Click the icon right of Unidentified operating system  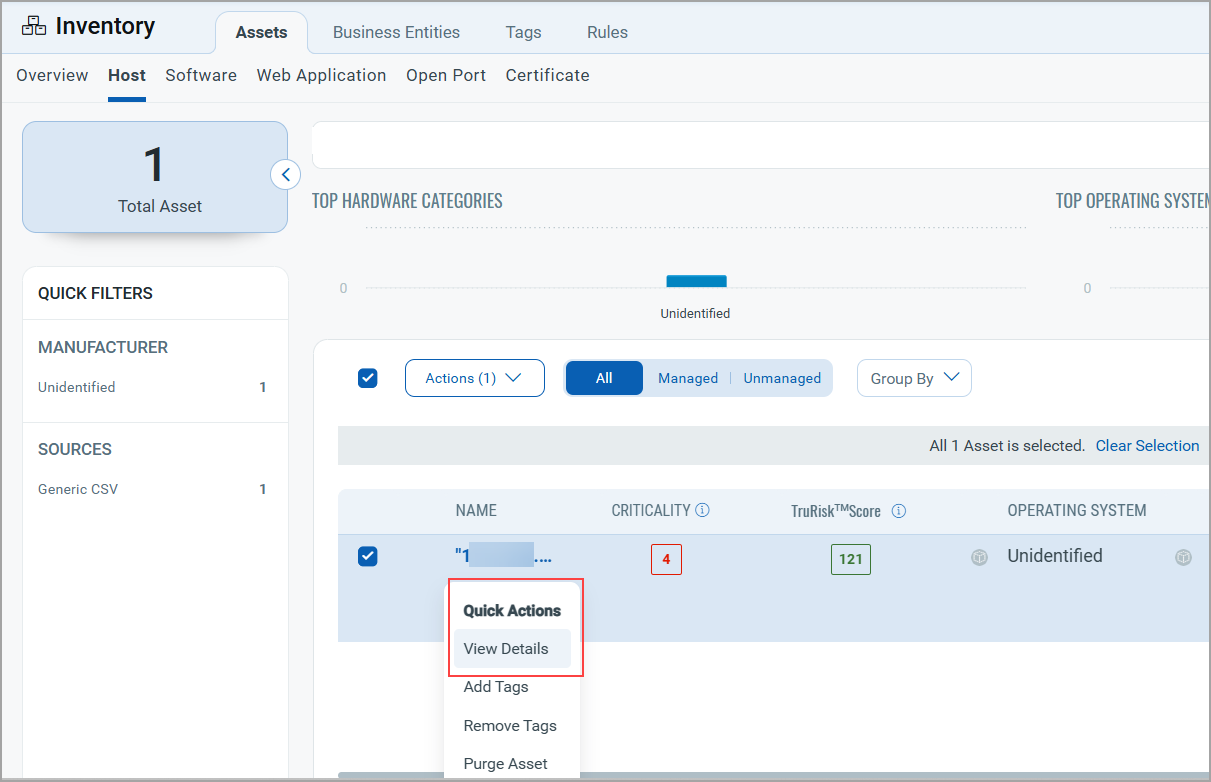1183,558
